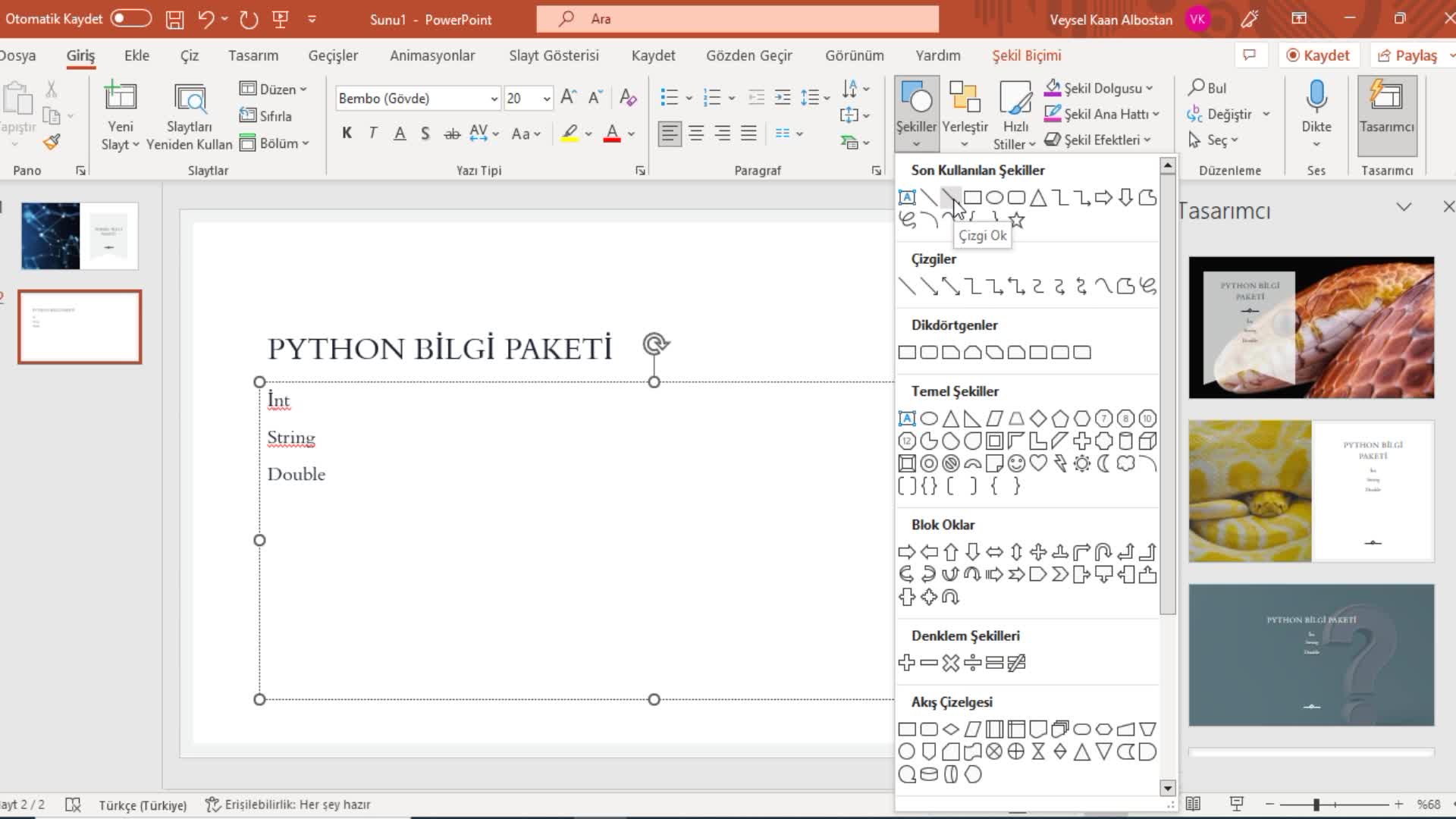Select slide 1 thumbnail
This screenshot has height=819, width=1456.
(x=80, y=236)
